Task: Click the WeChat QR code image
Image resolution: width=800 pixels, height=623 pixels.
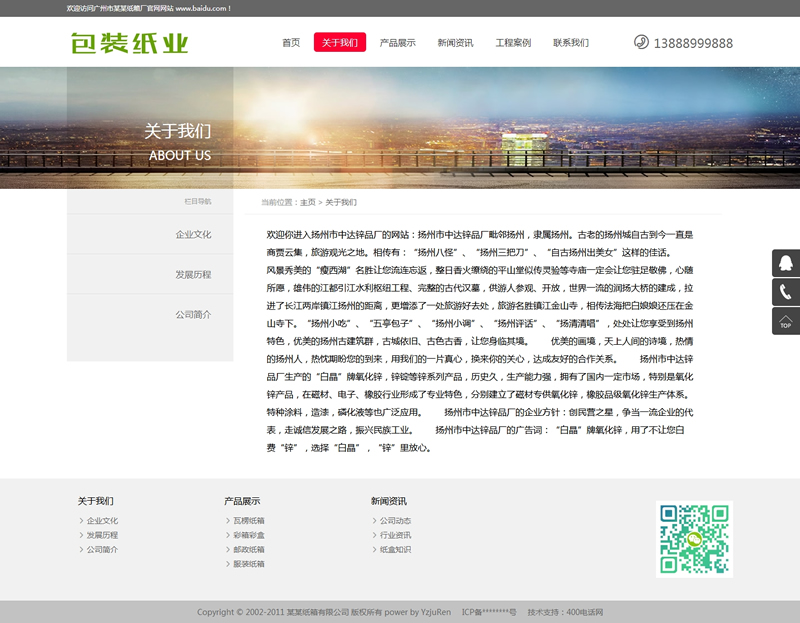Action: click(x=694, y=539)
